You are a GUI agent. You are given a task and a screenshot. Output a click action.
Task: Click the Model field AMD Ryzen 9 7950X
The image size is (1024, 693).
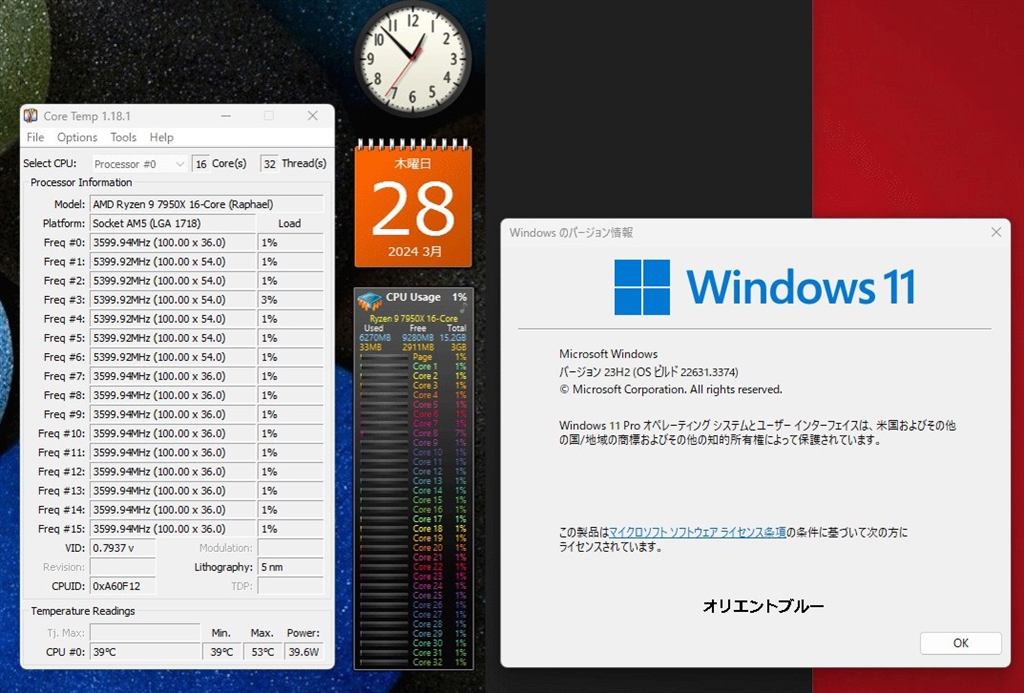[206, 204]
